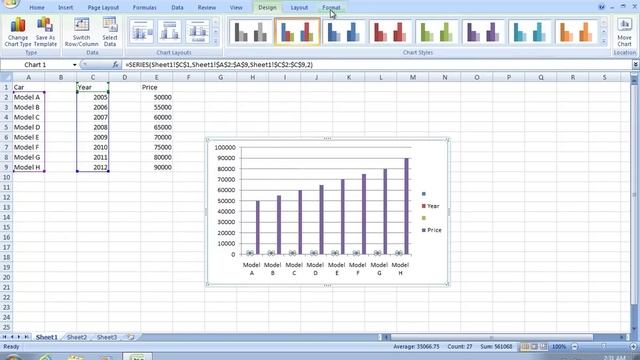Select the Sheet3 tab
This screenshot has height=360, width=640.
107,337
